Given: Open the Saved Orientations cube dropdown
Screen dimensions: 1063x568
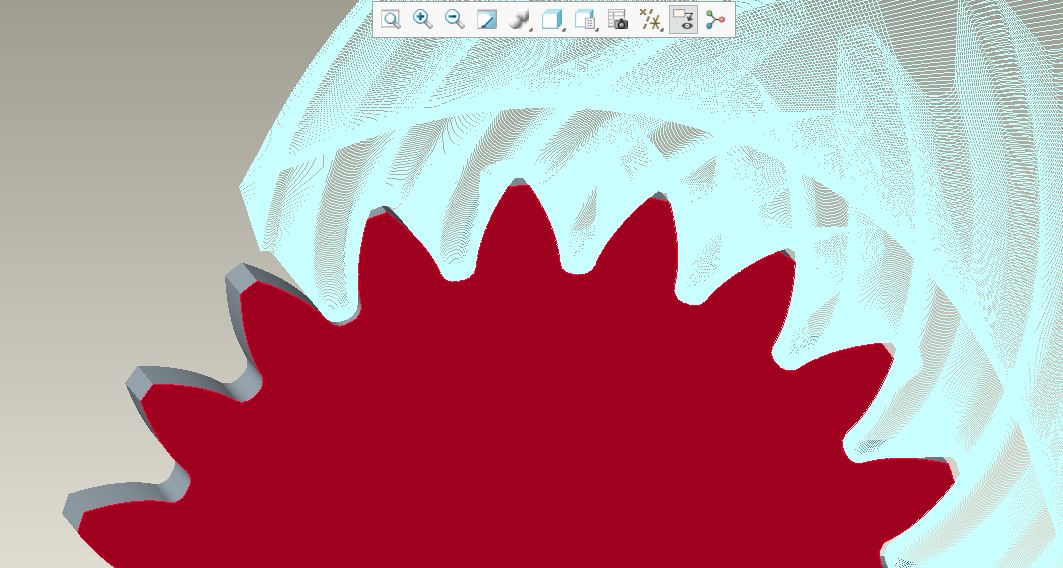Looking at the screenshot, I should pyautogui.click(x=553, y=20).
